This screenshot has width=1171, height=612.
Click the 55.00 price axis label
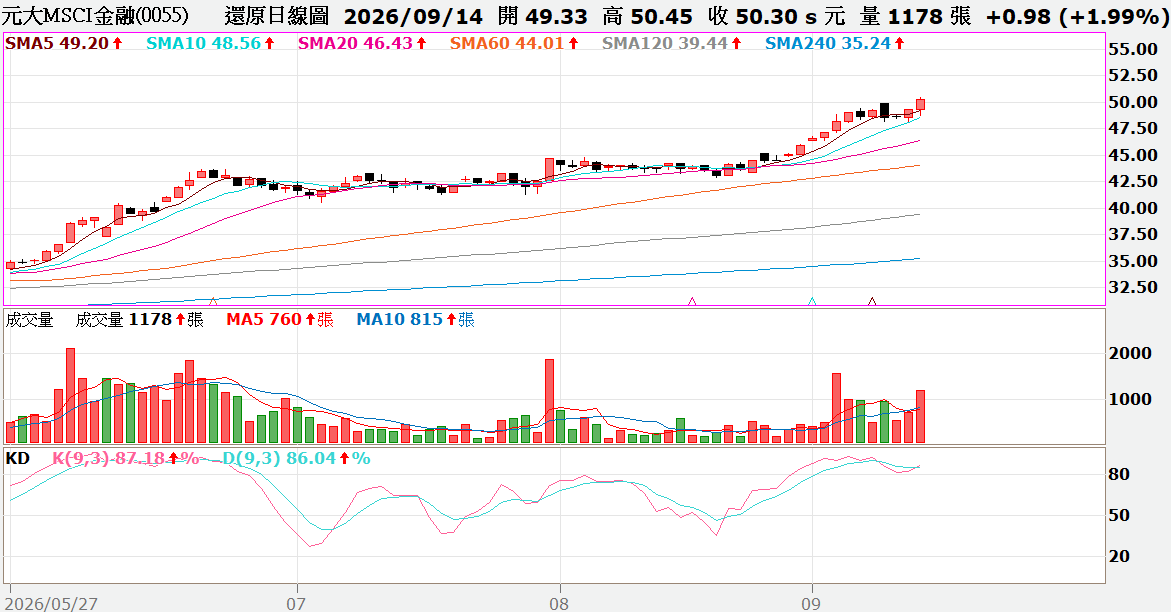point(1133,49)
